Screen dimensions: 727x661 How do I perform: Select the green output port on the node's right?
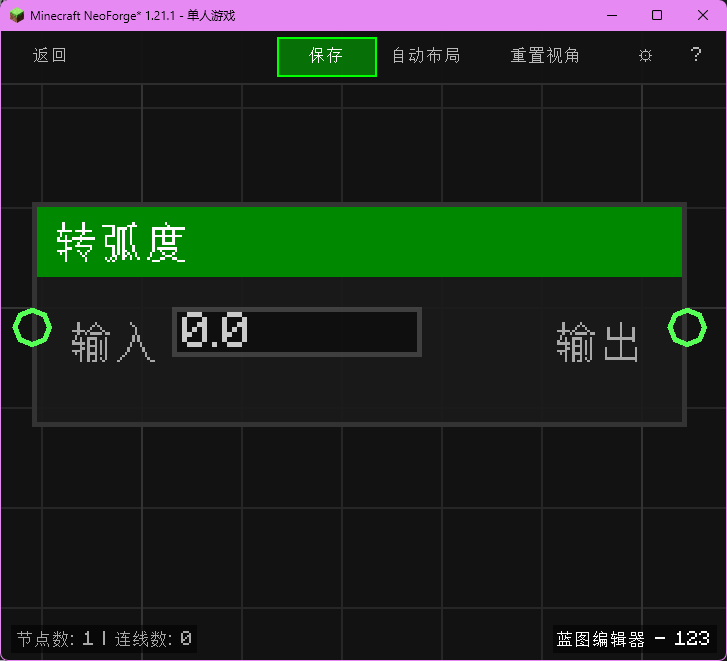click(687, 327)
